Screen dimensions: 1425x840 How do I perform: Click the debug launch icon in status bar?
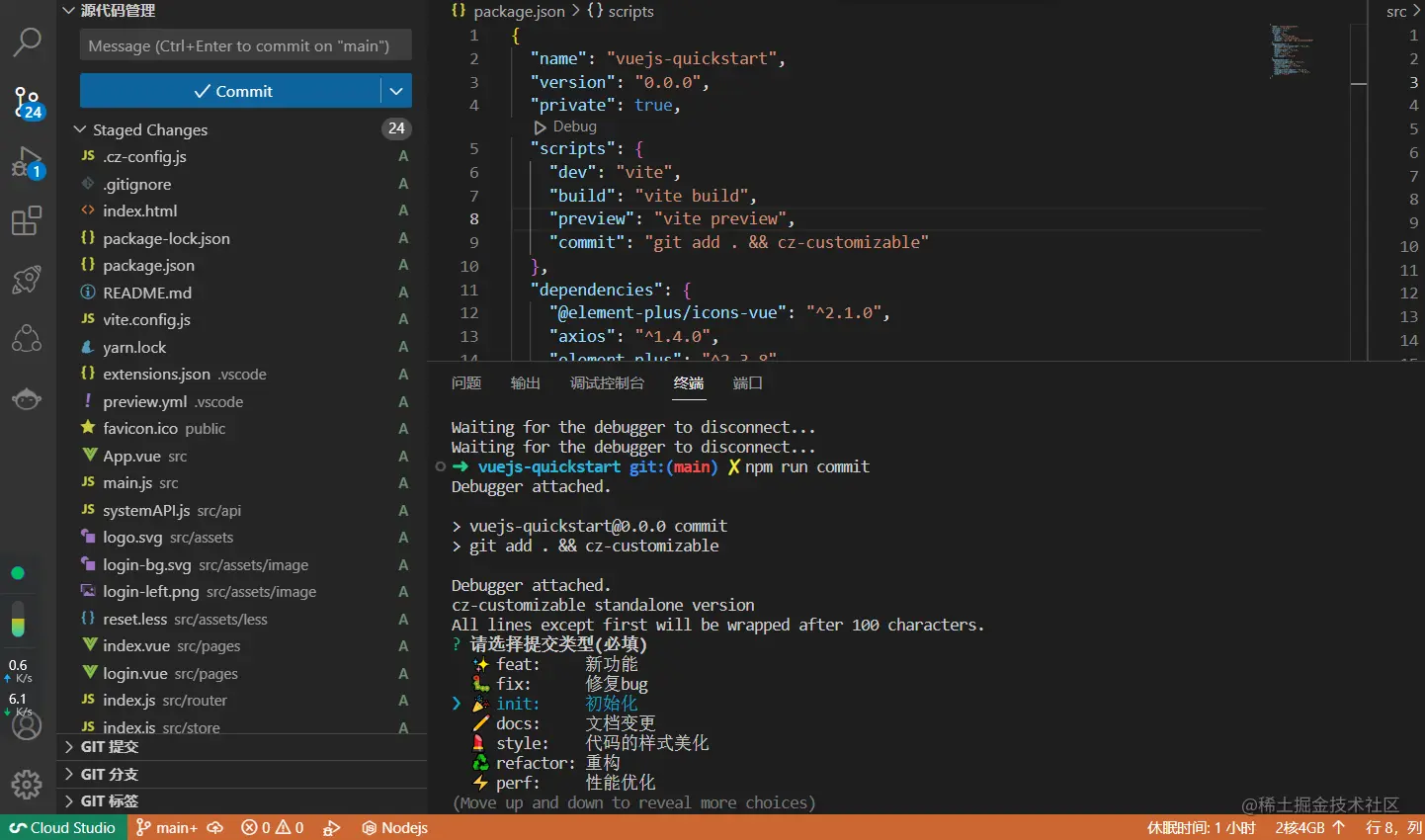pos(332,828)
